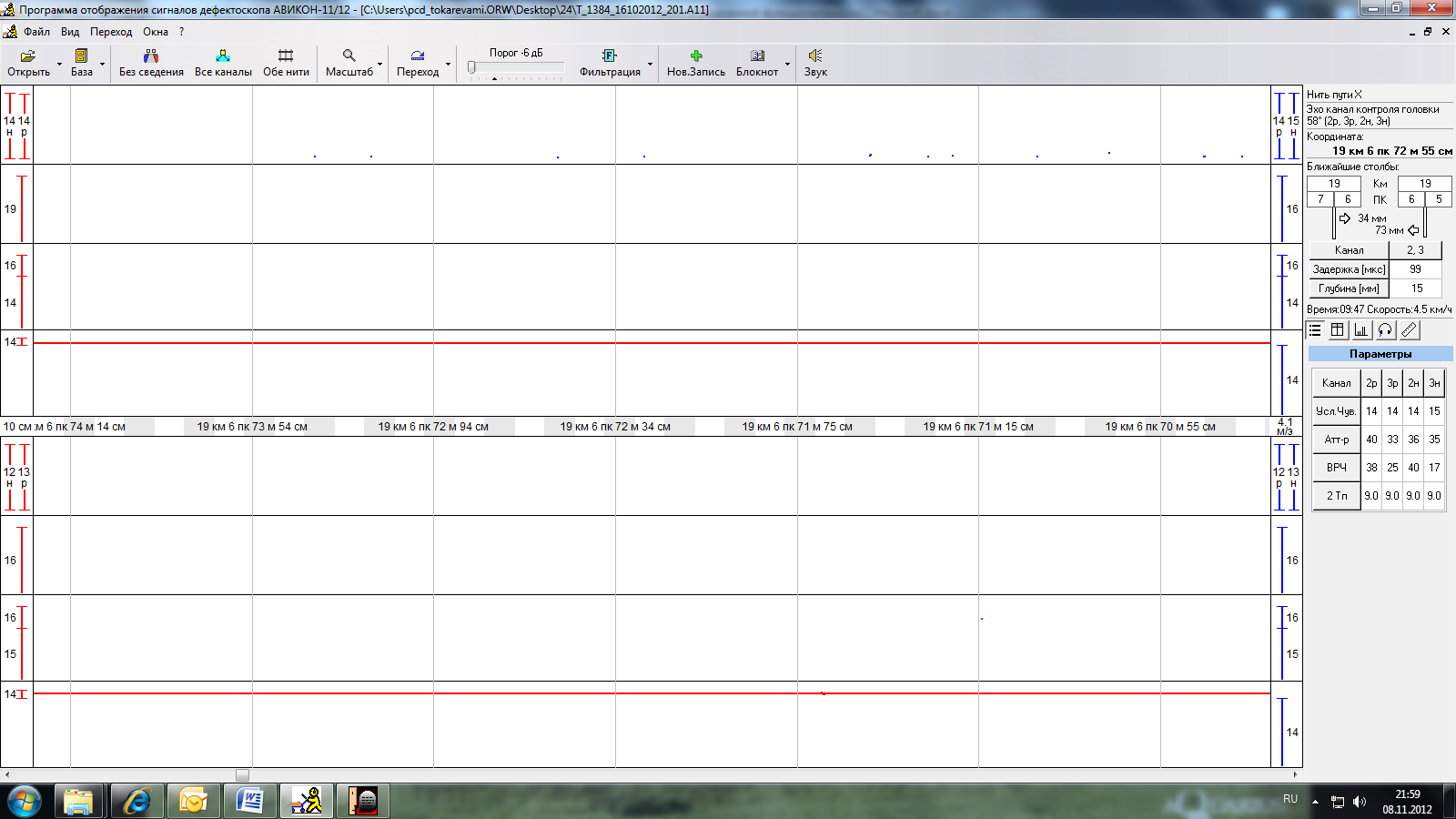Open the bar chart view icon in side panel

coord(1361,330)
